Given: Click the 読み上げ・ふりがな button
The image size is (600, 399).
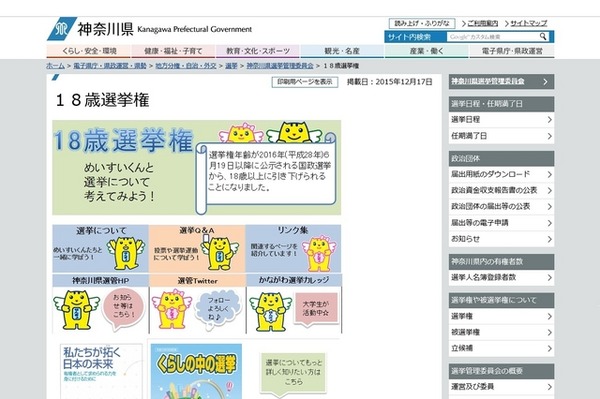Looking at the screenshot, I should (422, 23).
